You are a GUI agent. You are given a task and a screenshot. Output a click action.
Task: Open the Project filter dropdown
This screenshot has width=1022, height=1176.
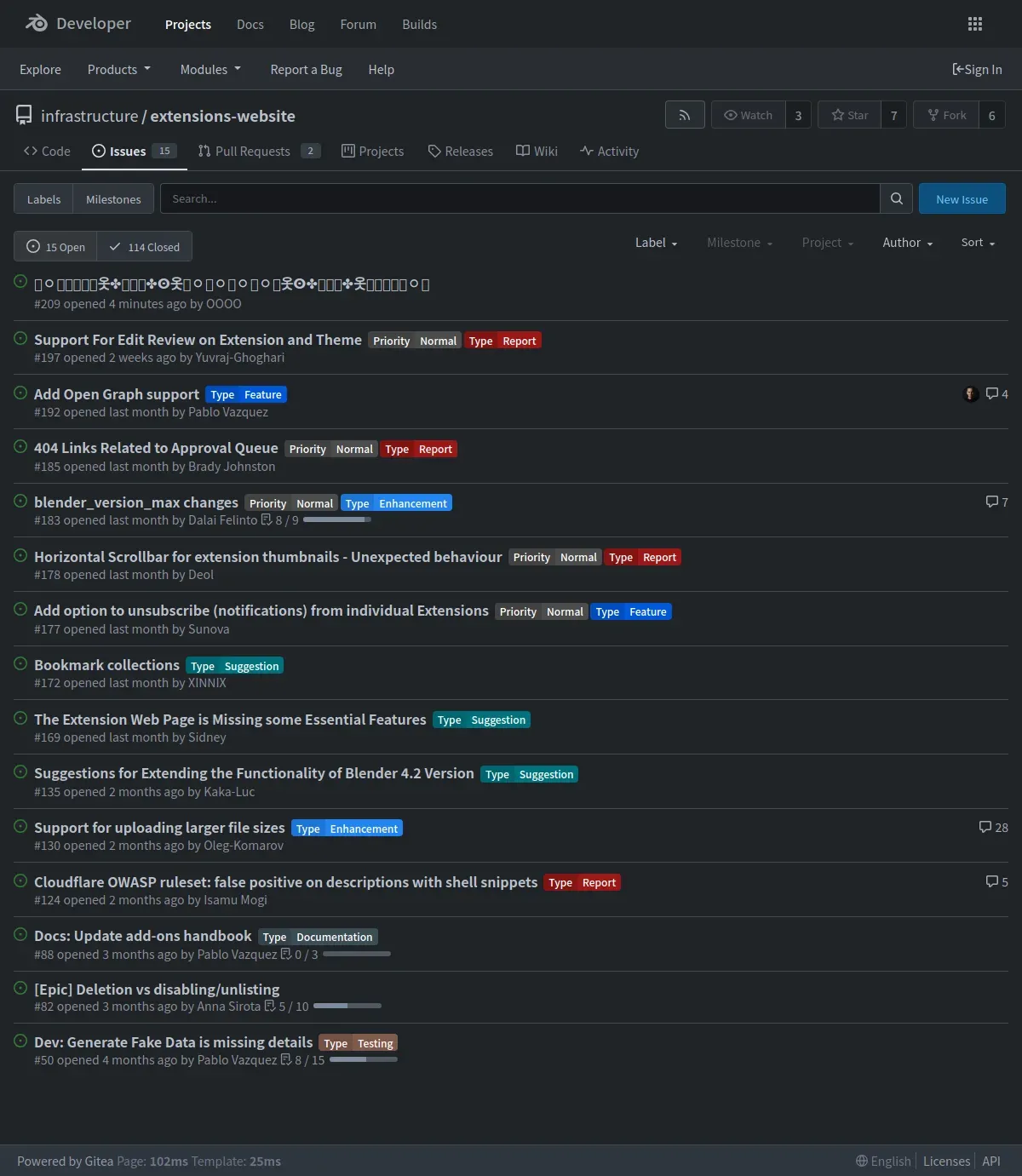[827, 243]
